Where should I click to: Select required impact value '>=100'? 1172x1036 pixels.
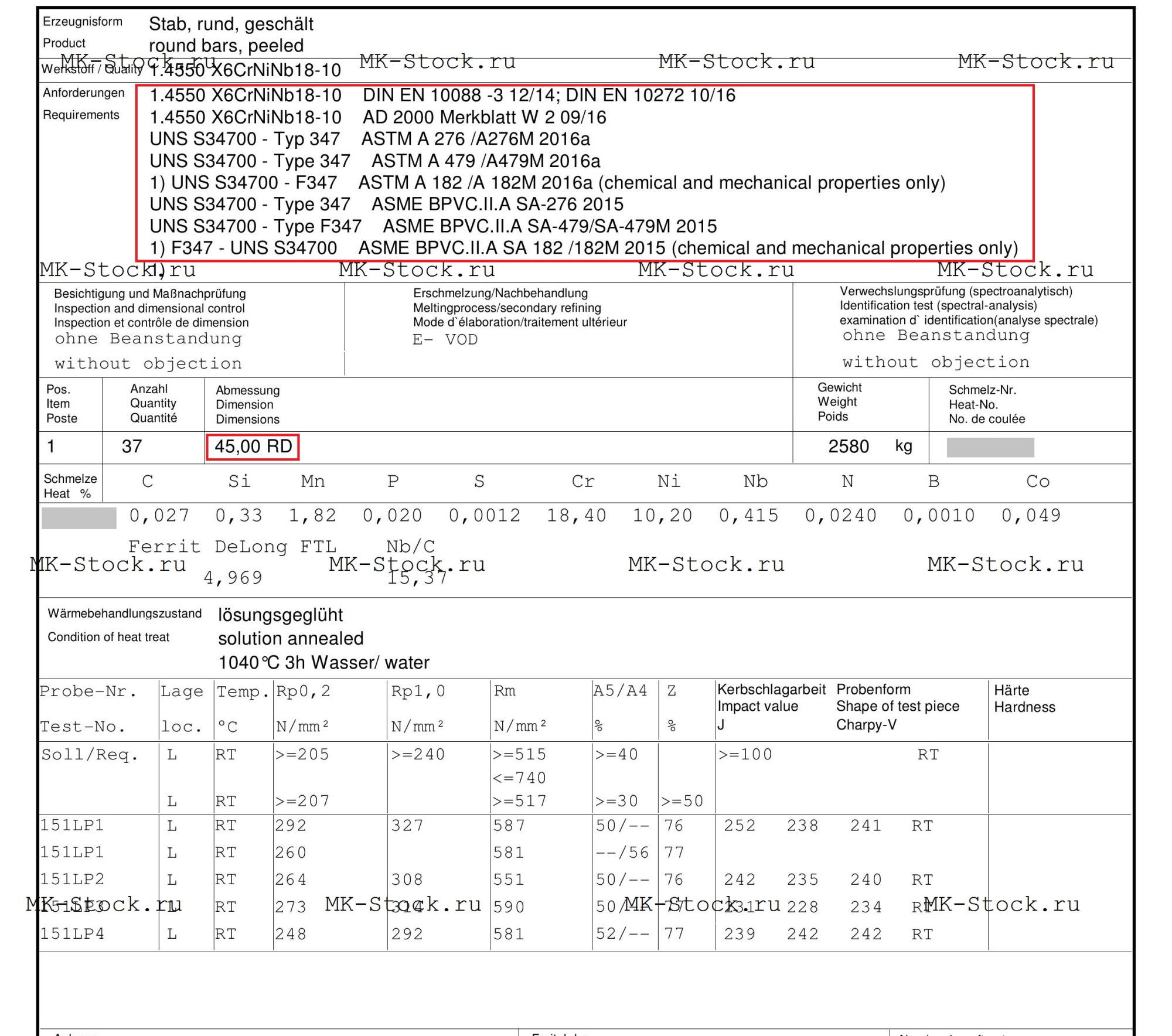(746, 754)
